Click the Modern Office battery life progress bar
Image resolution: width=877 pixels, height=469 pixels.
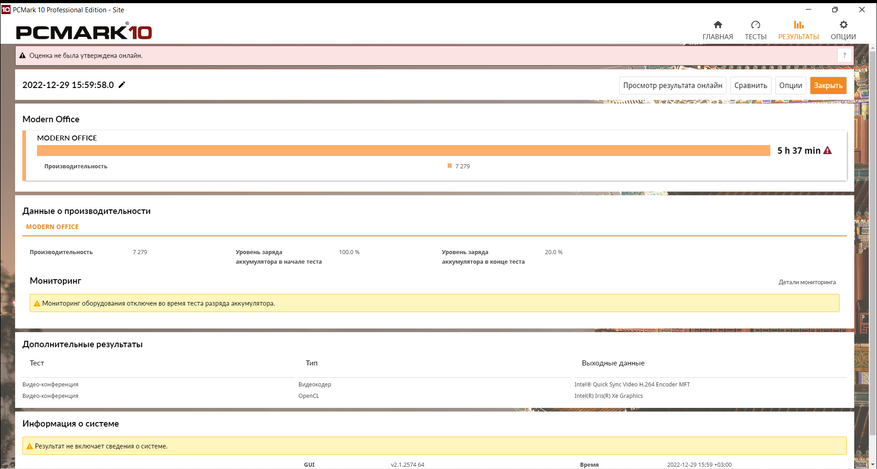[403, 150]
